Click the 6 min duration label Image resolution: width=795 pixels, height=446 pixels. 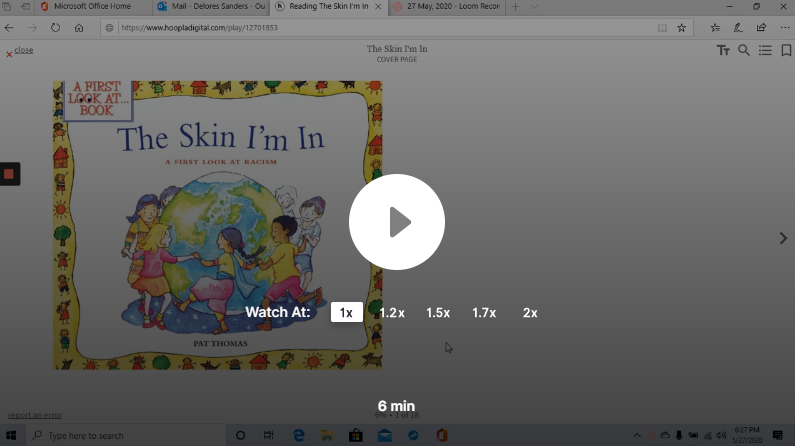(x=396, y=406)
